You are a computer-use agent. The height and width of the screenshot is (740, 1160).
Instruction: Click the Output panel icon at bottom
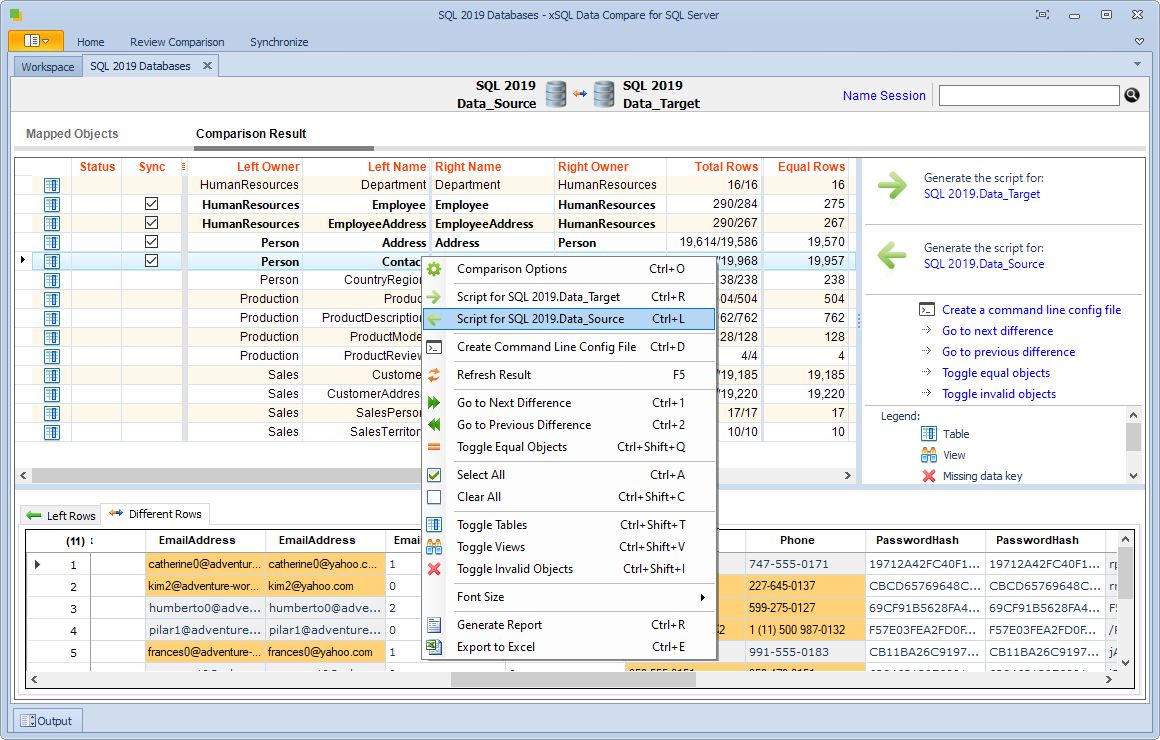[x=27, y=721]
